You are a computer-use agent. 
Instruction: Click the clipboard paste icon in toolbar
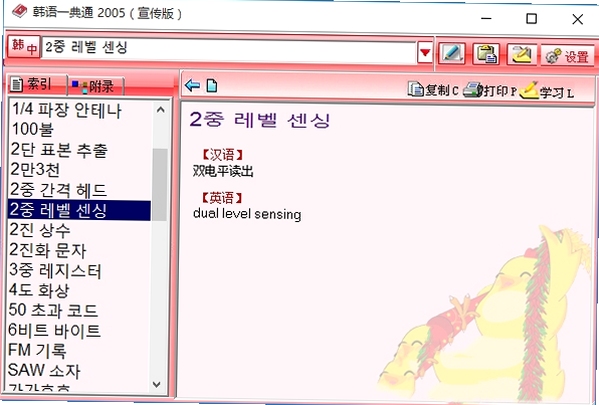[486, 53]
